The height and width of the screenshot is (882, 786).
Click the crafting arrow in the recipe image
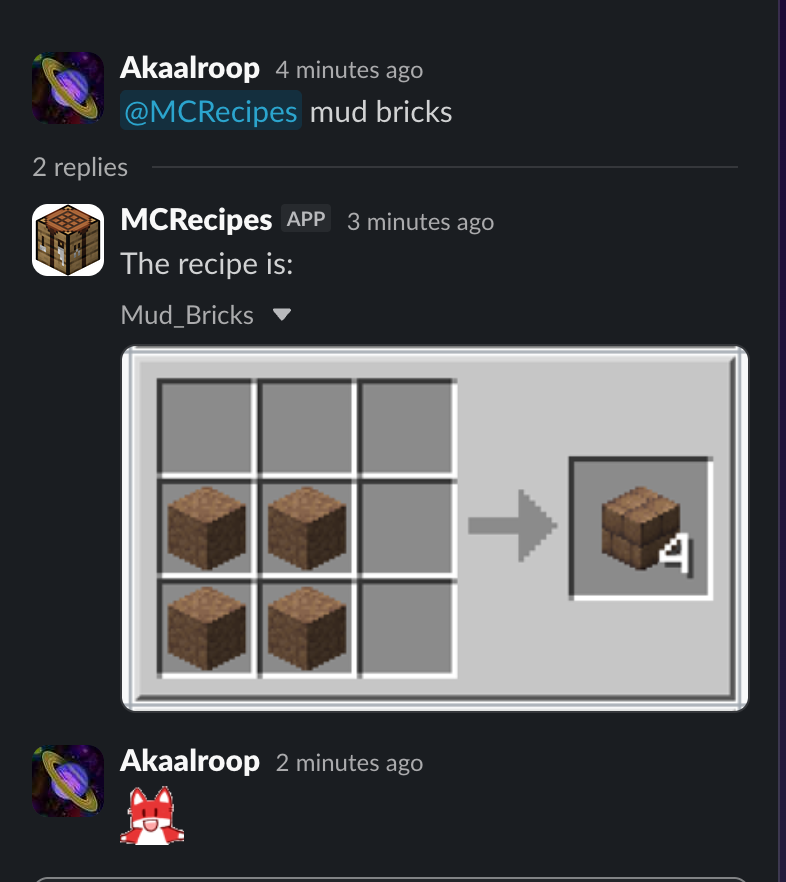click(x=513, y=526)
